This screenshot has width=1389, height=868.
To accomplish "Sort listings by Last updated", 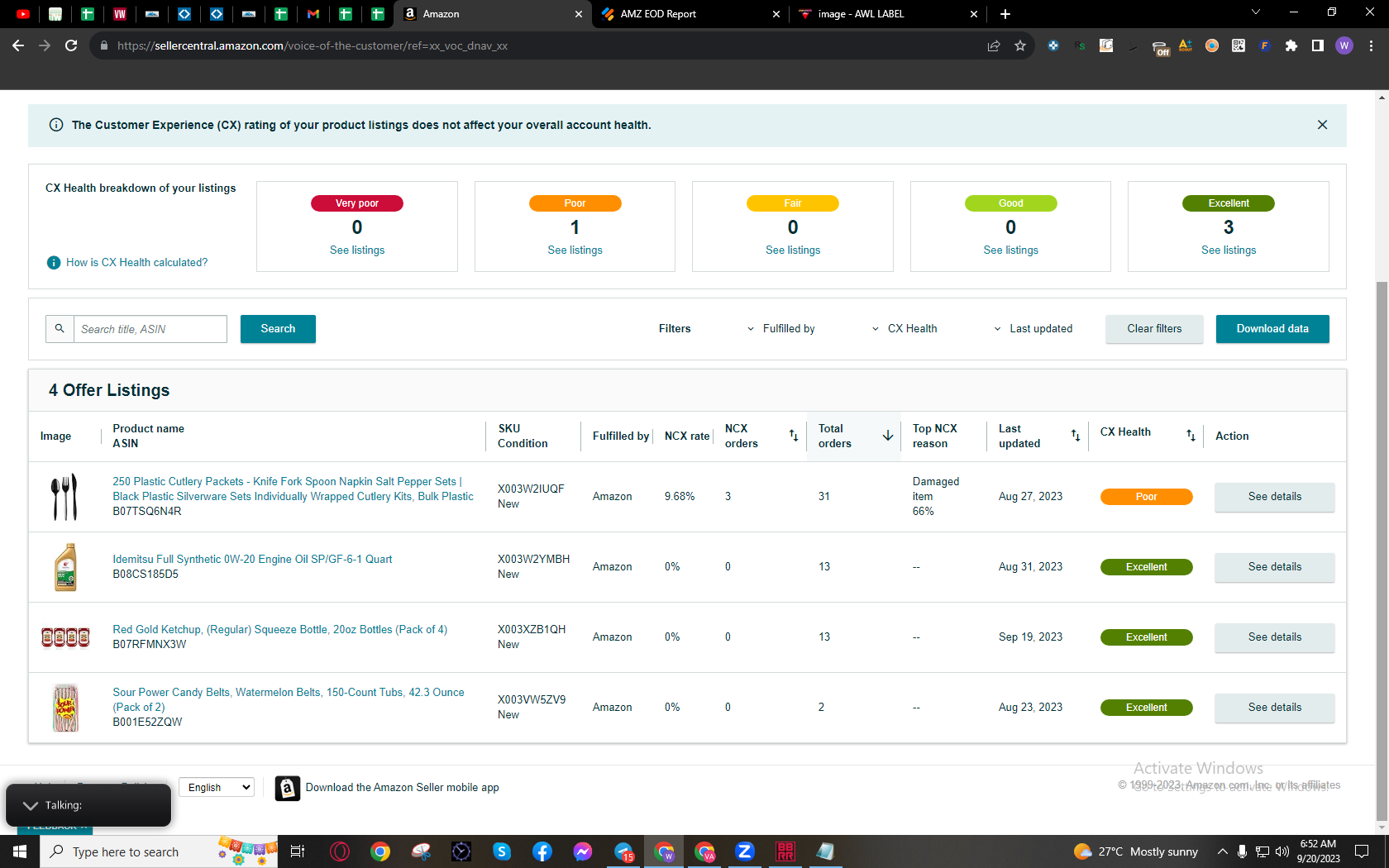I will click(1076, 436).
